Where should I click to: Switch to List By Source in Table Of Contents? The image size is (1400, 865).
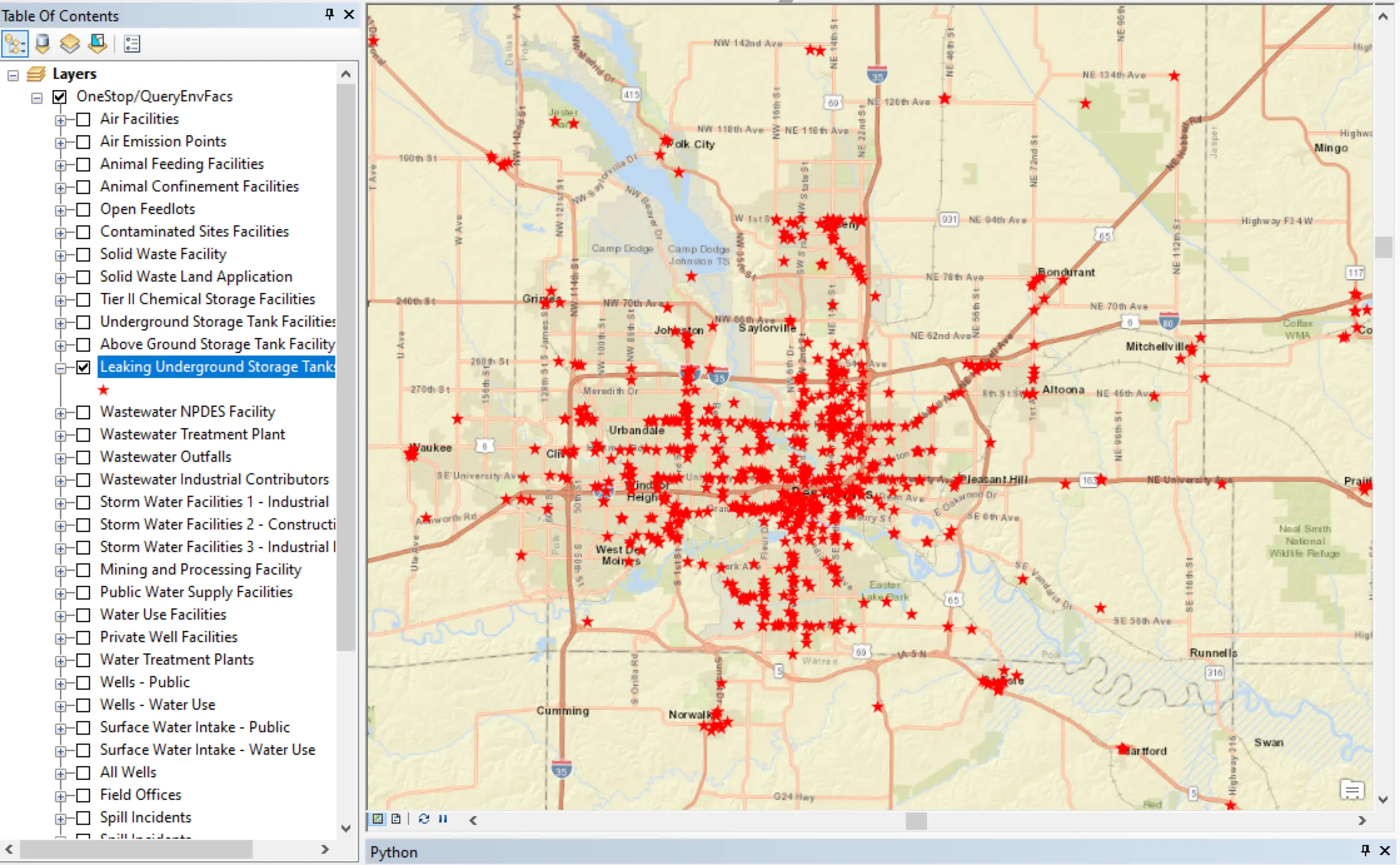point(42,43)
